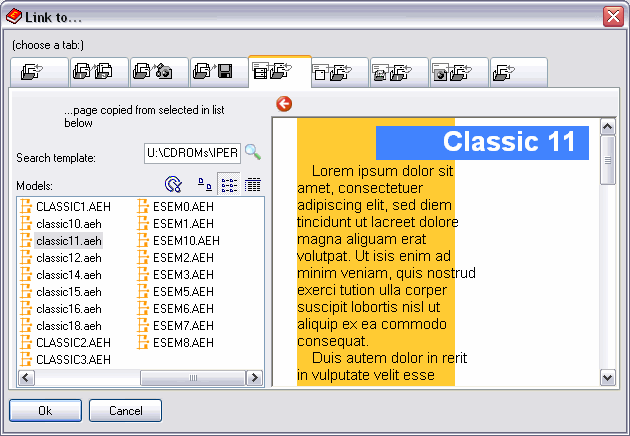Image resolution: width=630 pixels, height=436 pixels.
Task: Select classic14.aeh in the models list
Action: pos(68,275)
